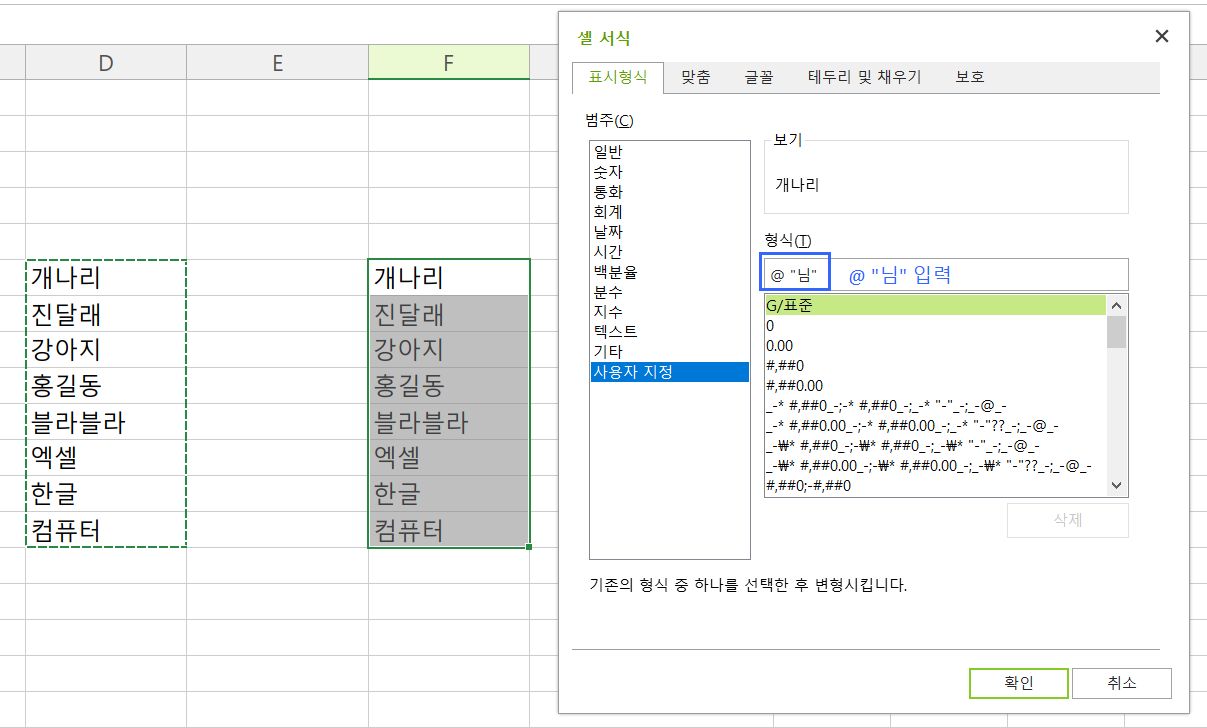Click cell 컴퓨터 in column D
The image size is (1207, 728).
[x=106, y=530]
